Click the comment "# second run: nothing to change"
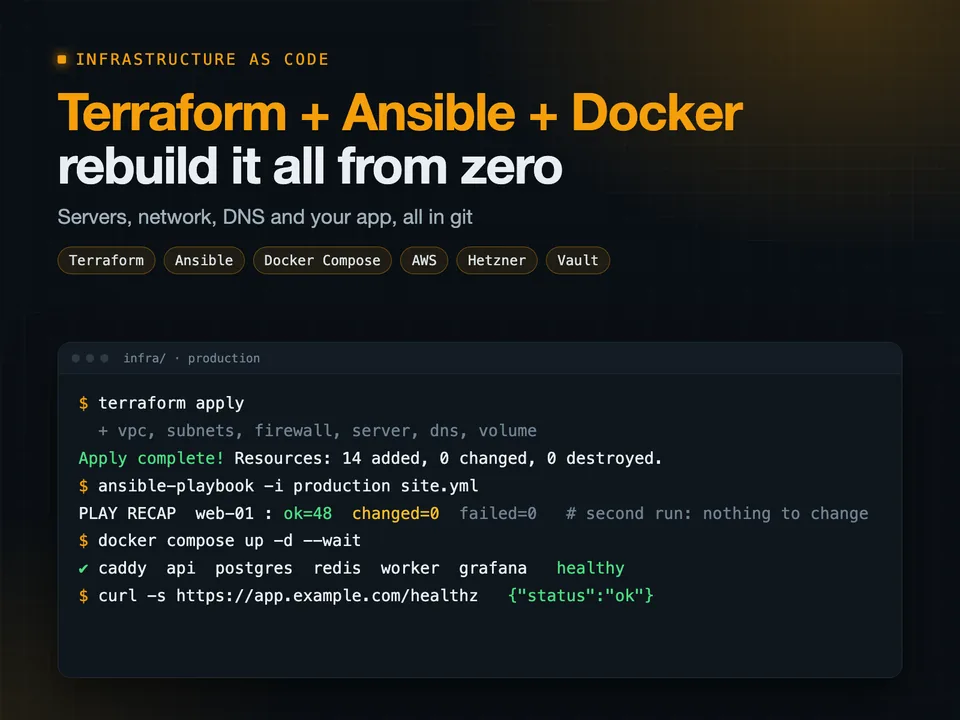This screenshot has height=720, width=960. tap(717, 513)
